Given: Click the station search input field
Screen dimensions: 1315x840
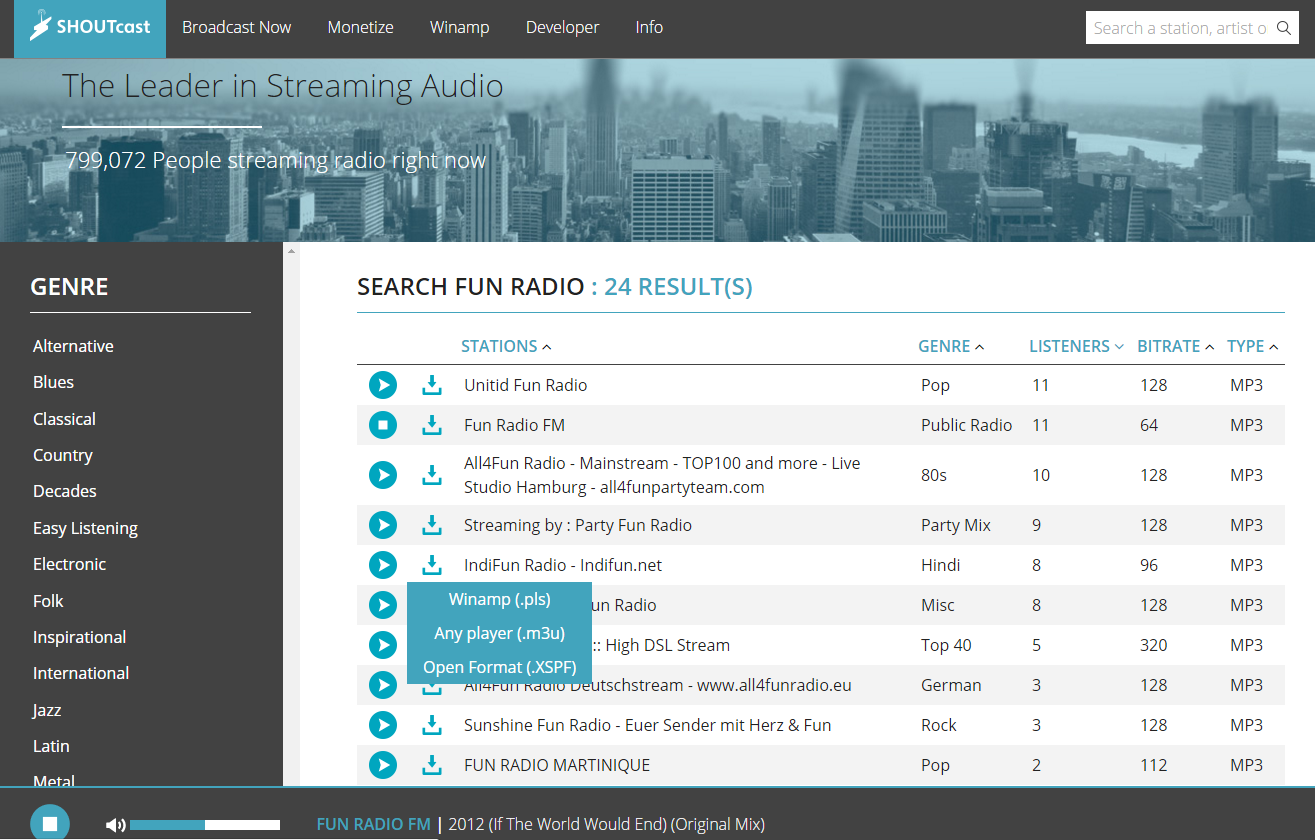Looking at the screenshot, I should point(1178,28).
